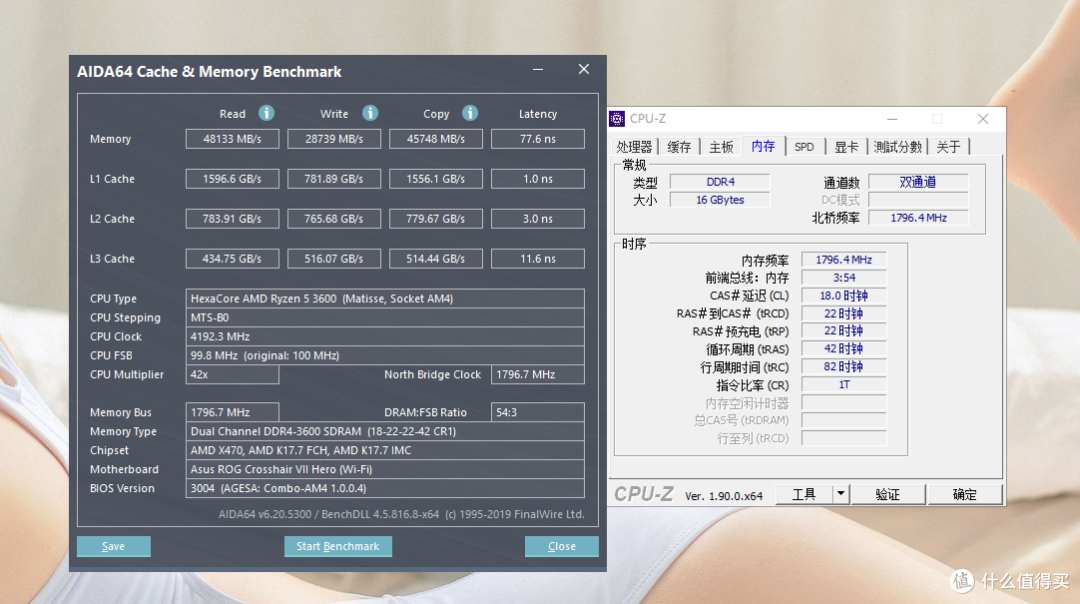Click the Start Benchmark button
This screenshot has height=604, width=1080.
click(338, 546)
